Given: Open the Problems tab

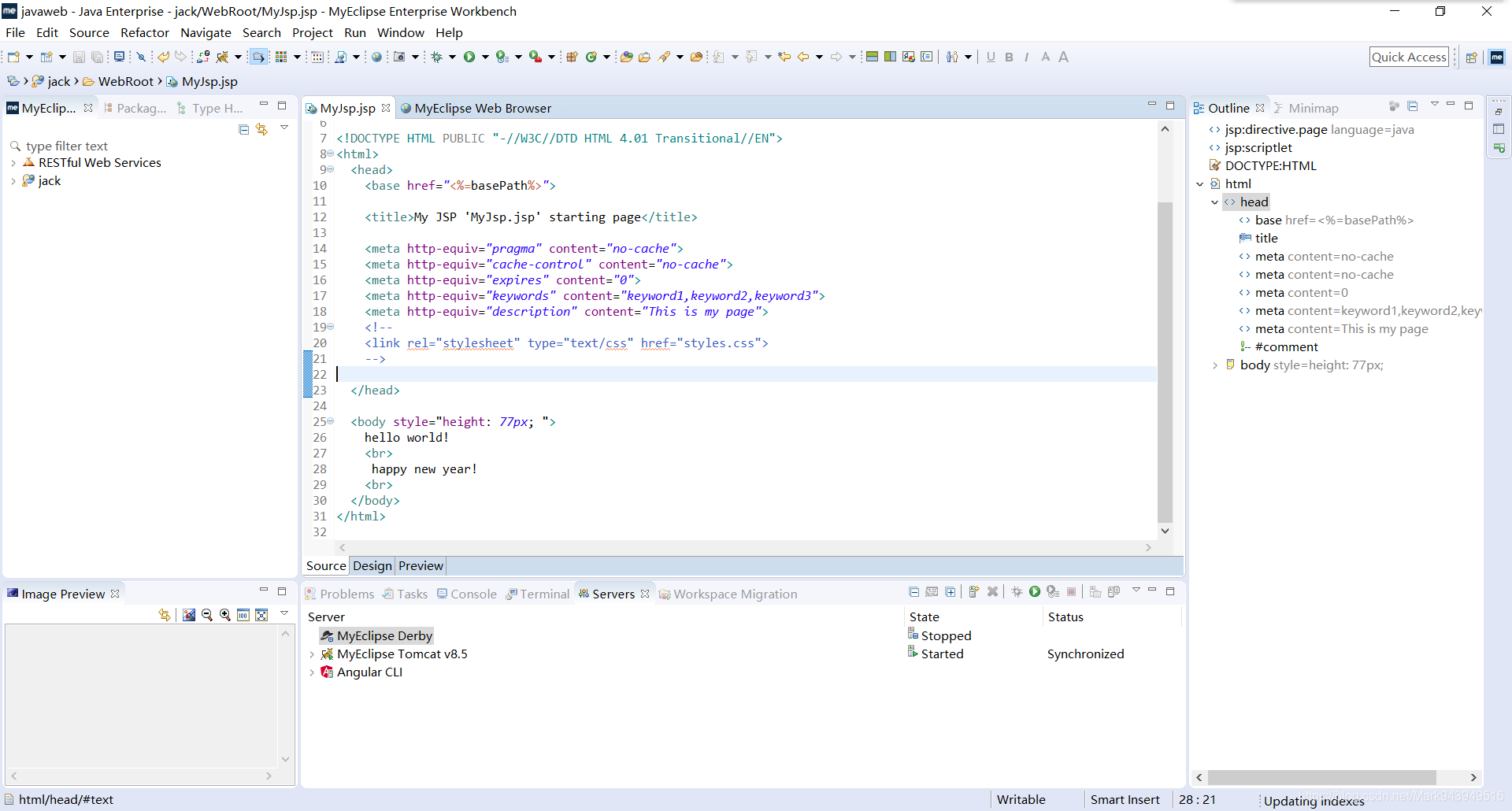Looking at the screenshot, I should pyautogui.click(x=339, y=594).
